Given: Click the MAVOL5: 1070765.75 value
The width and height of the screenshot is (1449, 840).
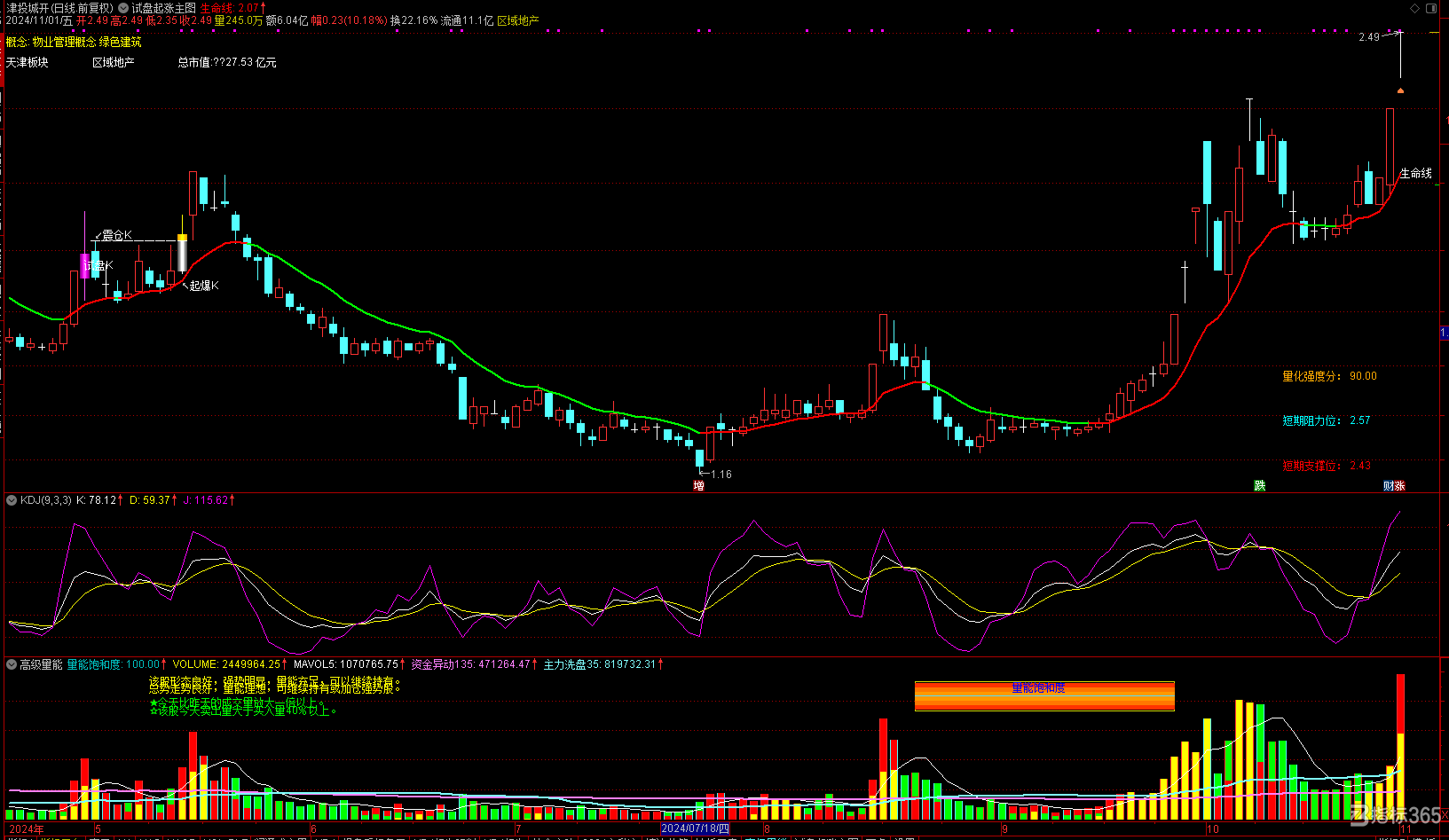Looking at the screenshot, I should coord(346,664).
